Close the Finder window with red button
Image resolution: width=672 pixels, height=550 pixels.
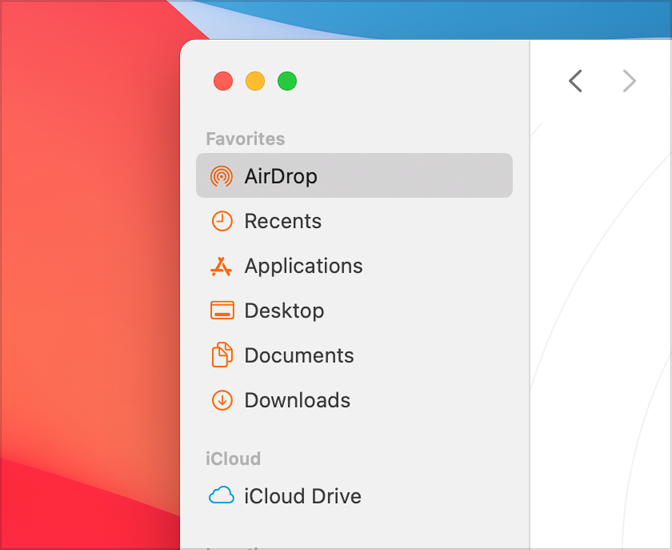(223, 81)
